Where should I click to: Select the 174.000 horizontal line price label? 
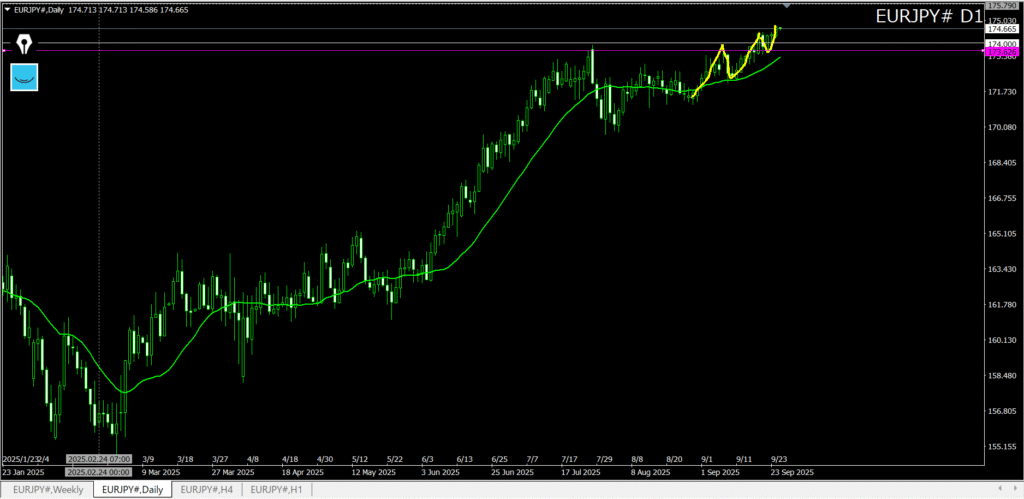point(1002,44)
